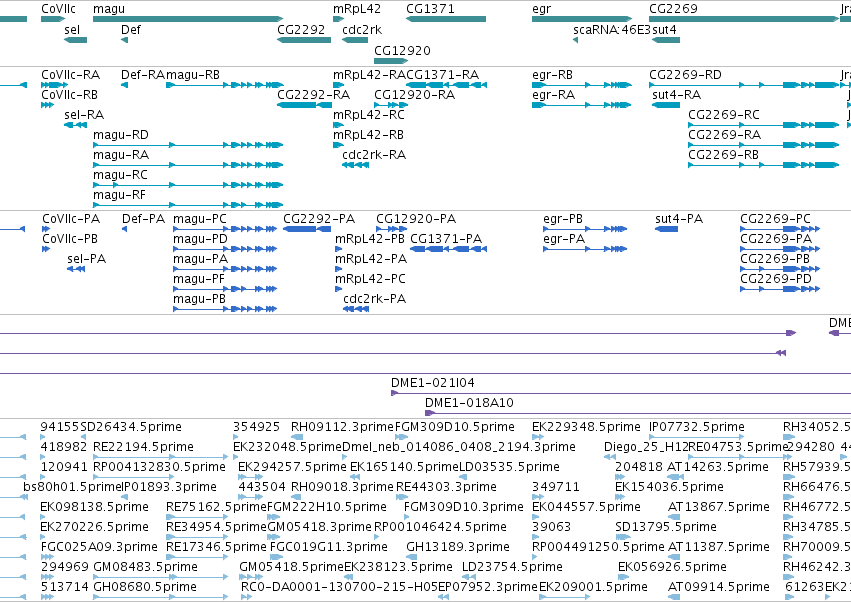The width and height of the screenshot is (851, 602).
Task: Select the mRpL42-RA transcript label
Action: 369,75
